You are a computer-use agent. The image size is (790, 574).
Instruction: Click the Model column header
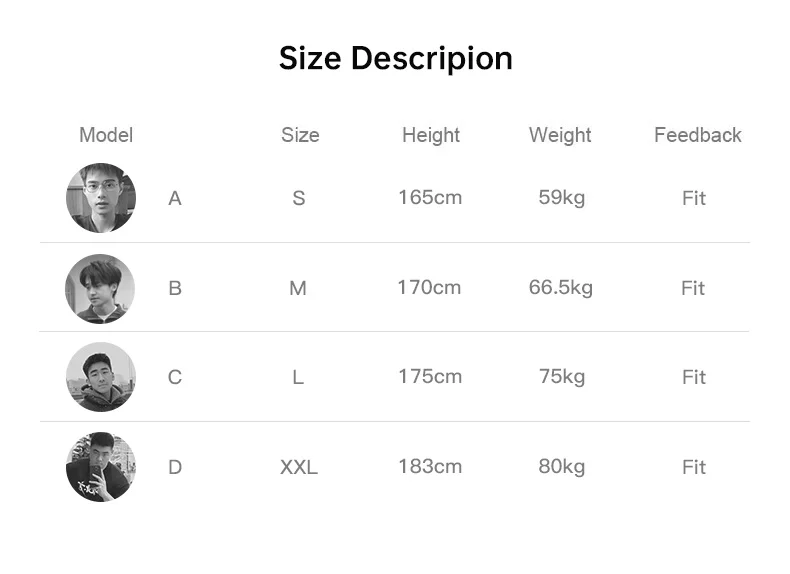click(x=106, y=135)
